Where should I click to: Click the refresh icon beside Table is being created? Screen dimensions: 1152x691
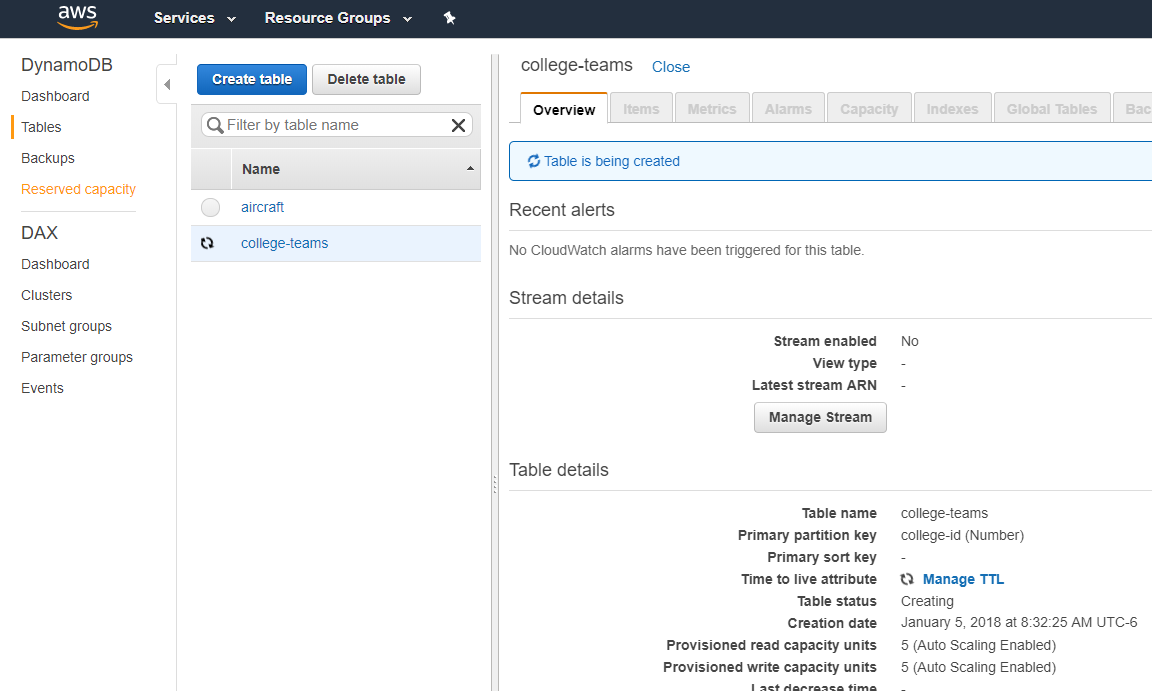click(x=534, y=161)
